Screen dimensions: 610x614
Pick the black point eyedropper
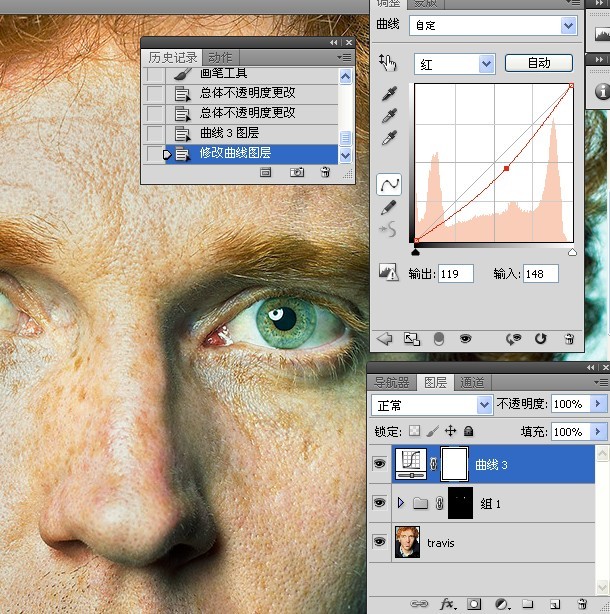tap(389, 94)
